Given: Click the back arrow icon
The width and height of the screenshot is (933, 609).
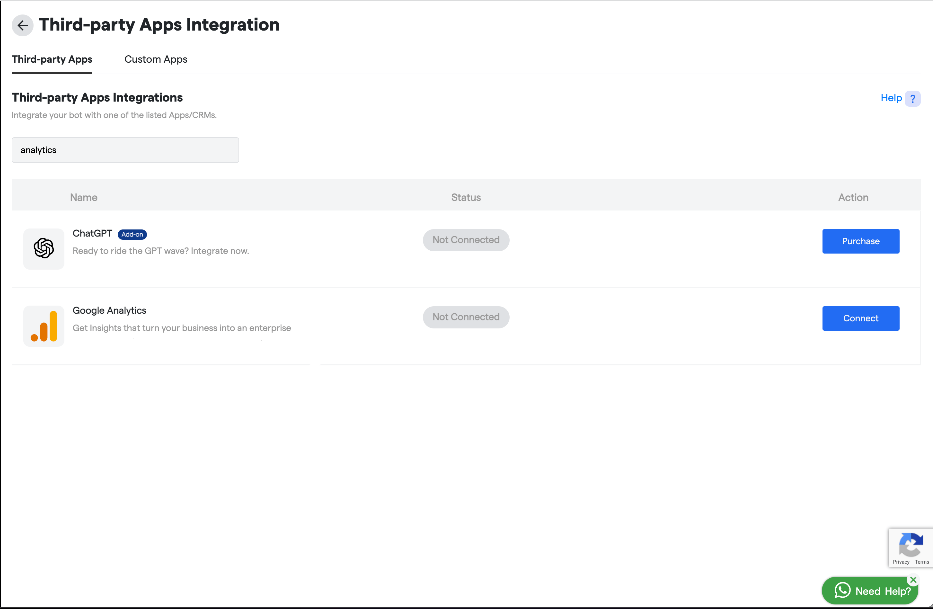Looking at the screenshot, I should [x=22, y=26].
